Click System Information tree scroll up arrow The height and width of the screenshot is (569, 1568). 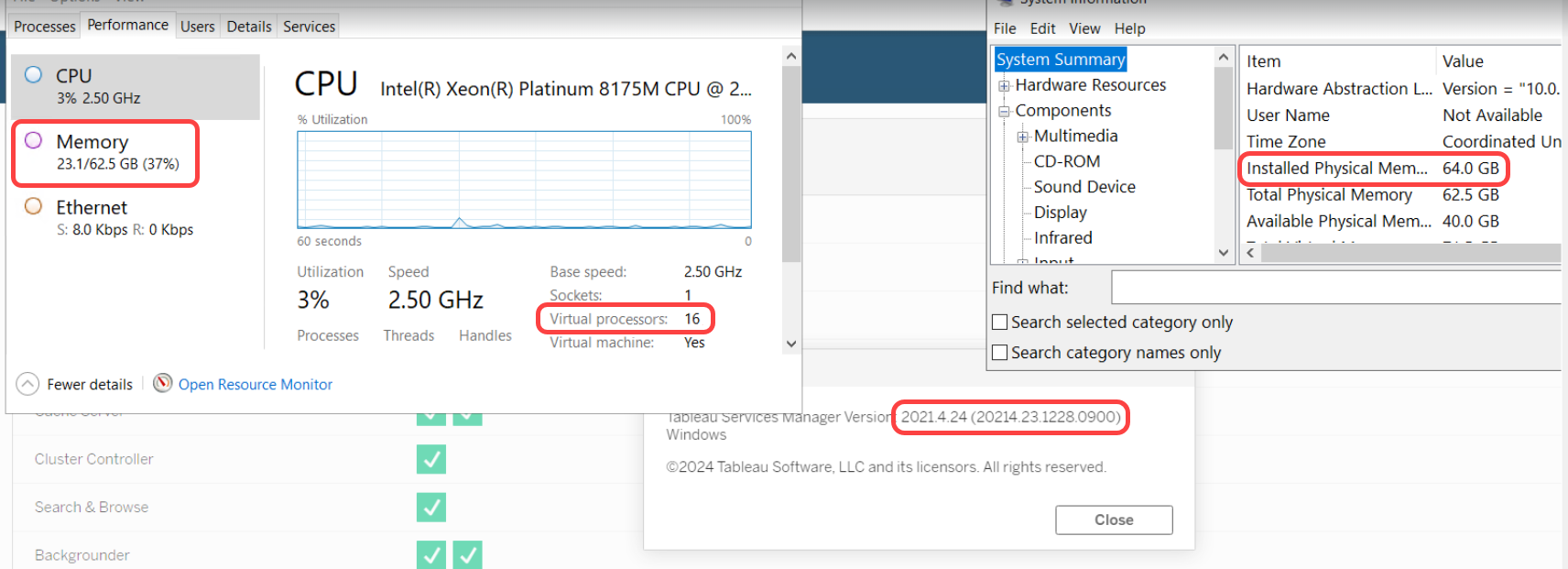(1223, 57)
